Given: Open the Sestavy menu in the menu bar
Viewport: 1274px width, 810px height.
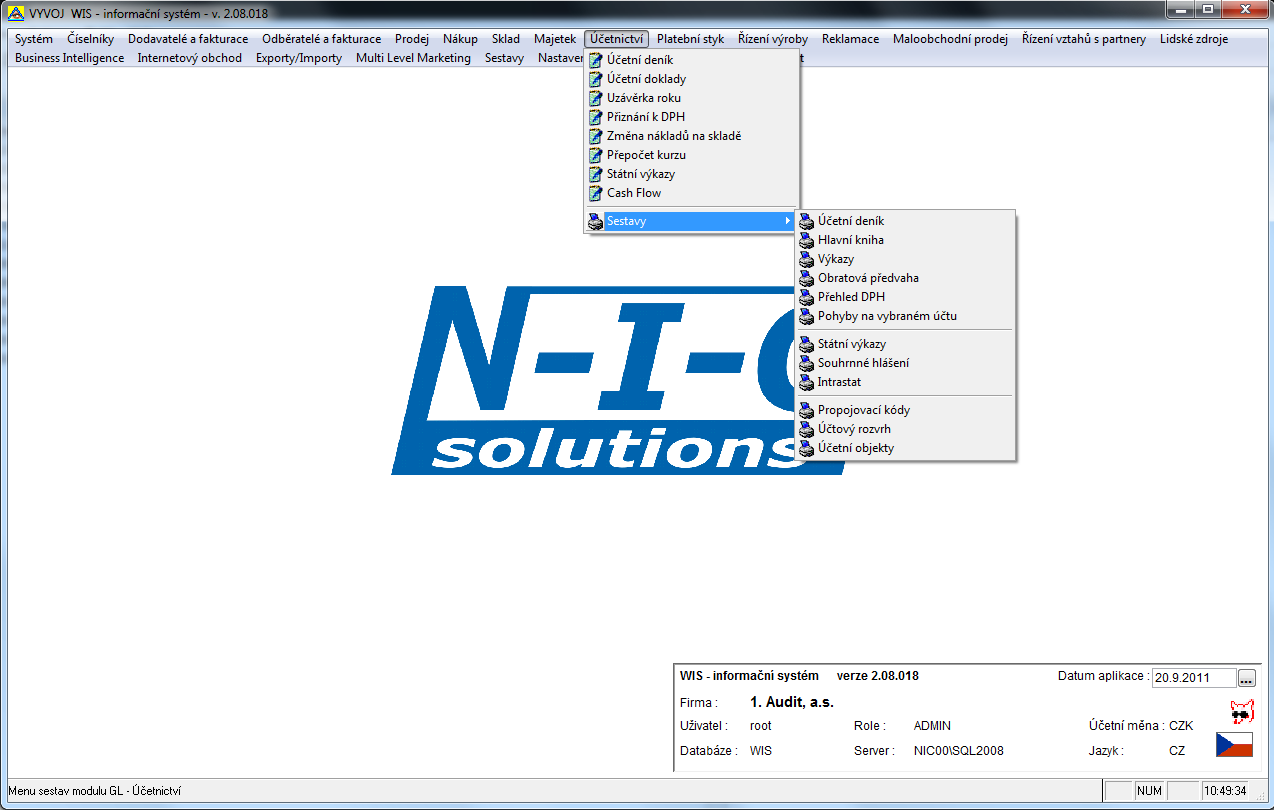Looking at the screenshot, I should [x=504, y=58].
